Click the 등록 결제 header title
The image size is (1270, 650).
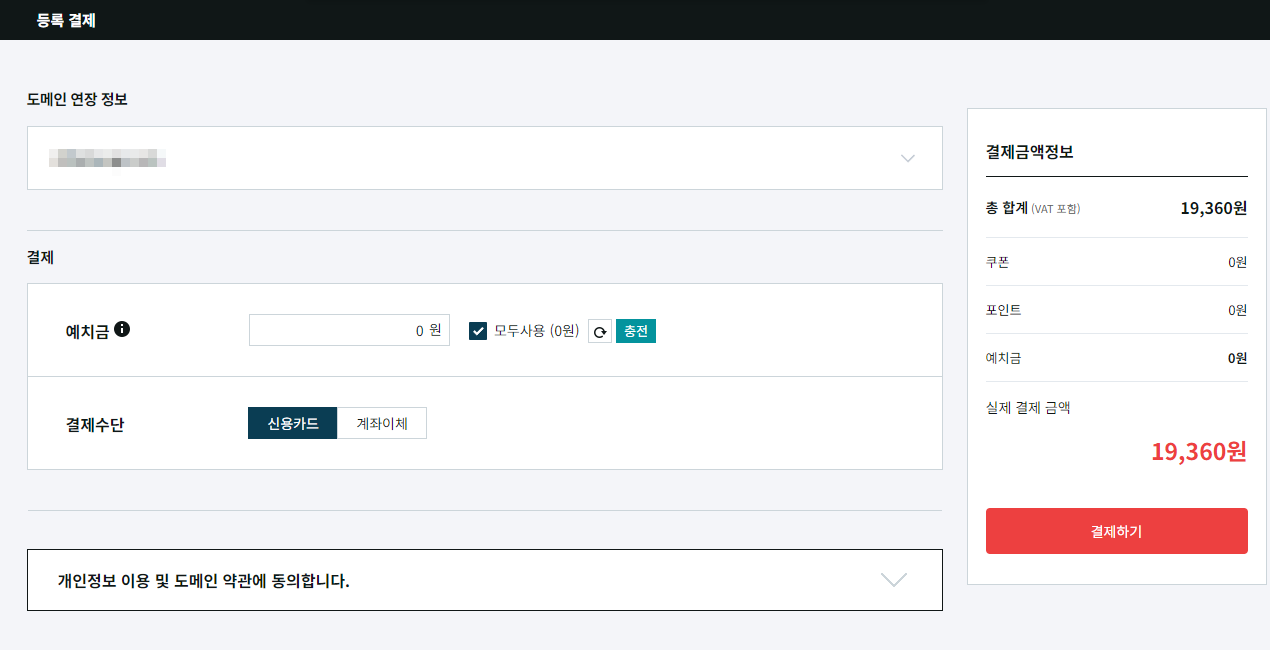64,20
